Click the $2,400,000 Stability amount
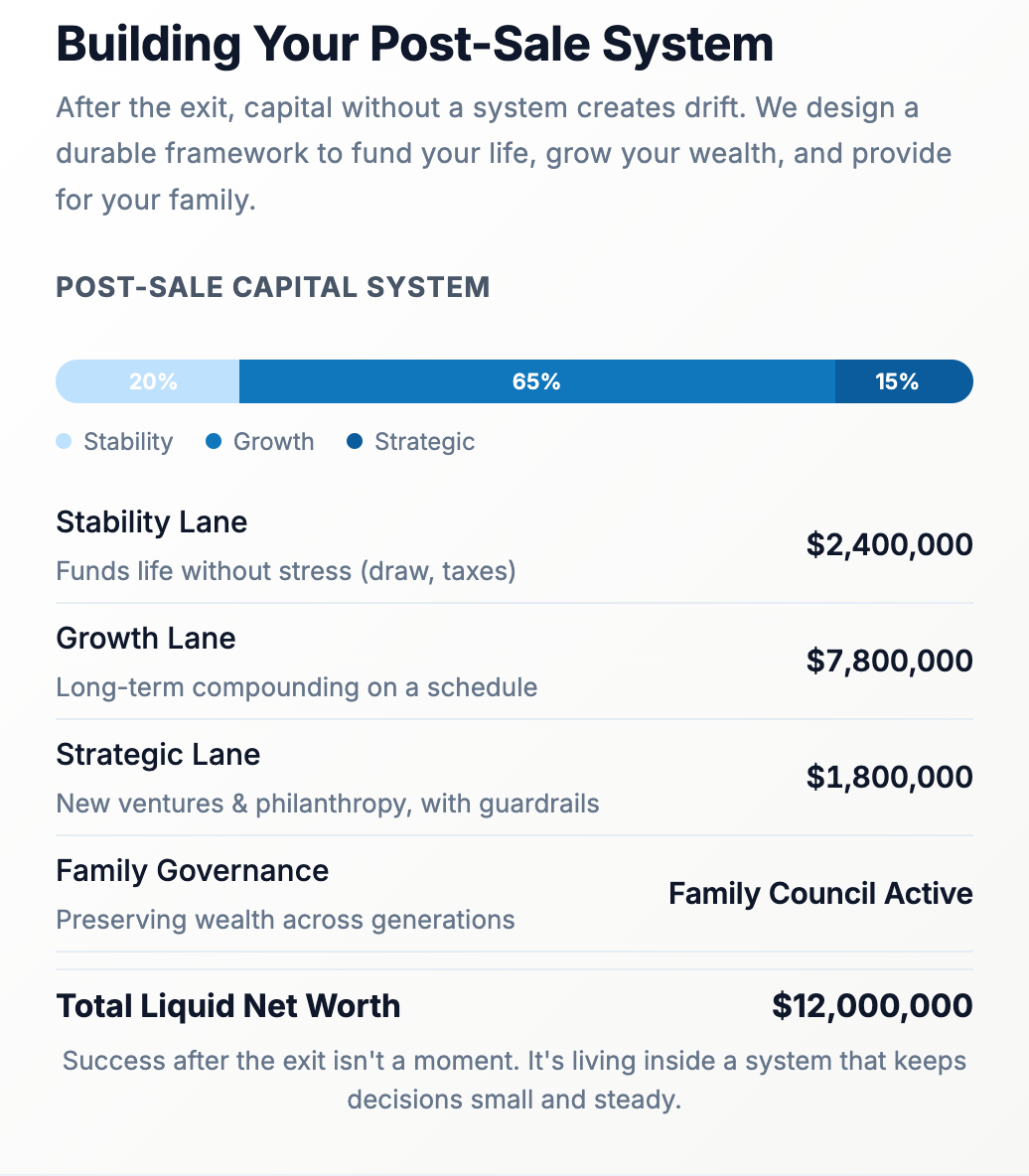1029x1176 pixels. click(889, 544)
